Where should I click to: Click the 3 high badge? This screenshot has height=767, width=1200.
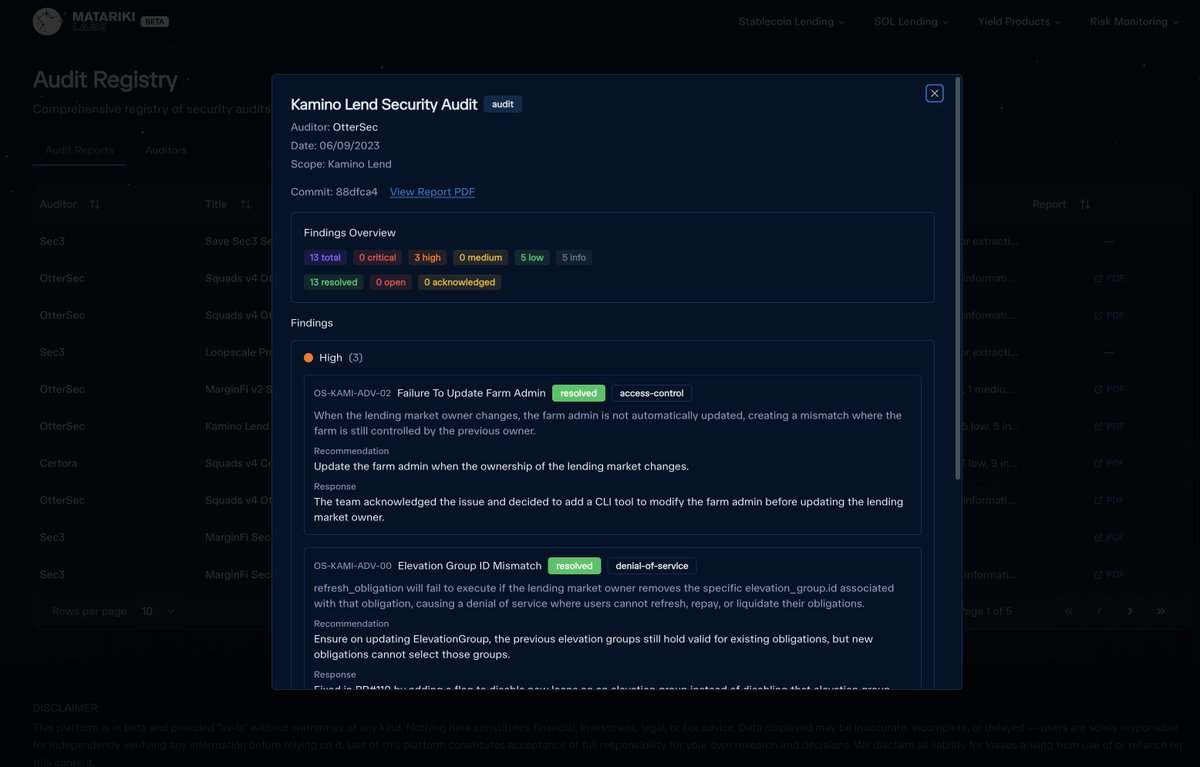(x=427, y=257)
